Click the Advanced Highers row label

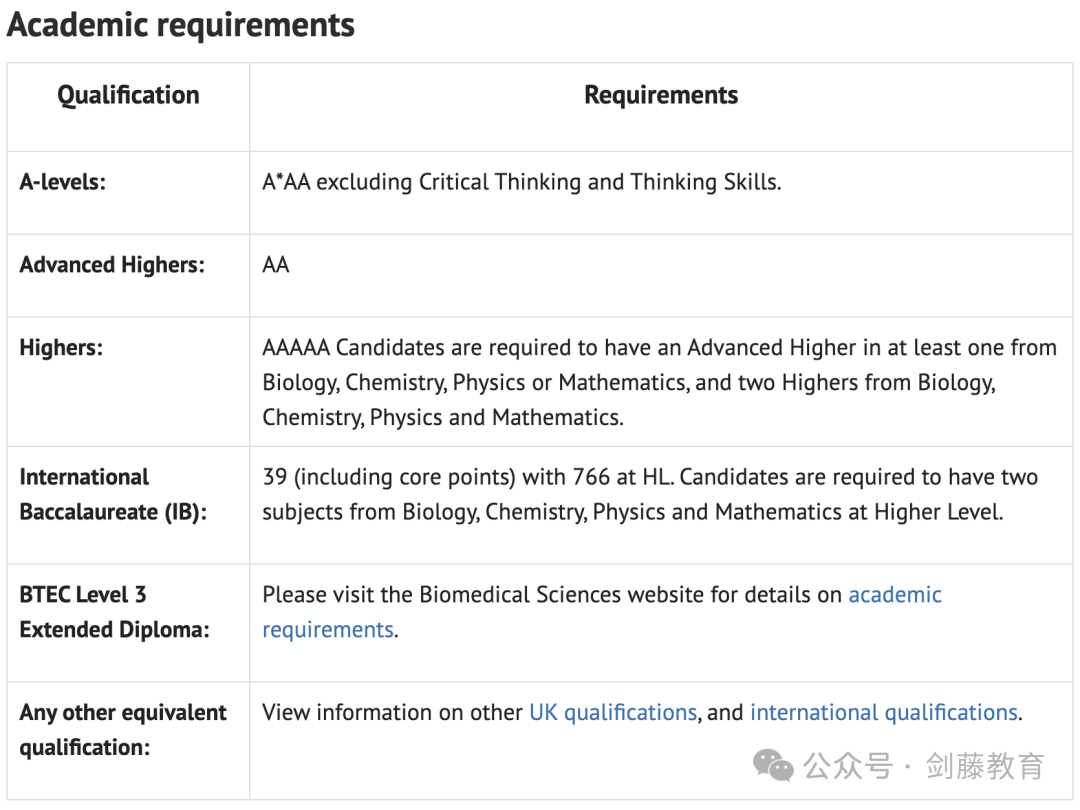point(112,264)
